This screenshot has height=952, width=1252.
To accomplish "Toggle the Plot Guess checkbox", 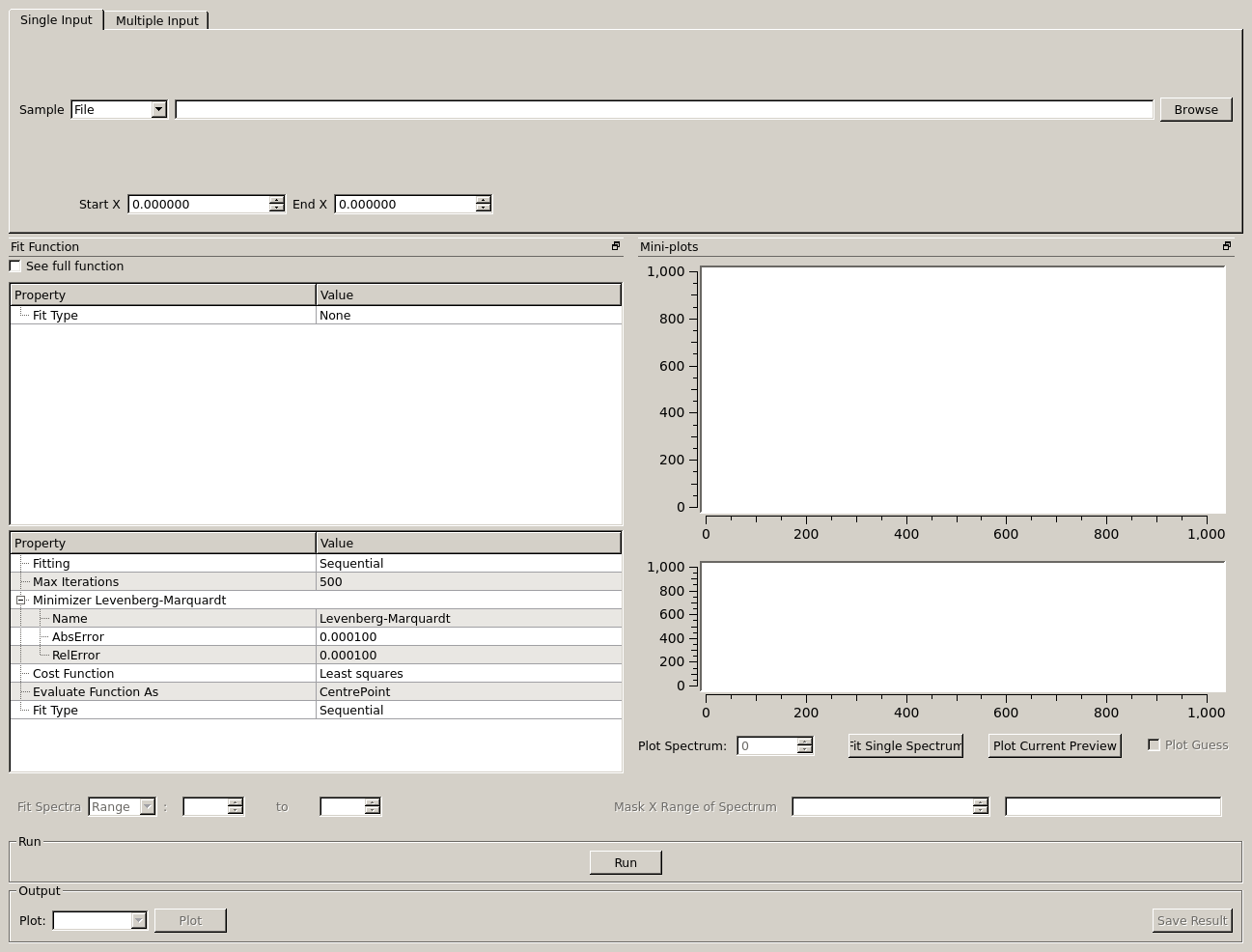I will pos(1154,744).
